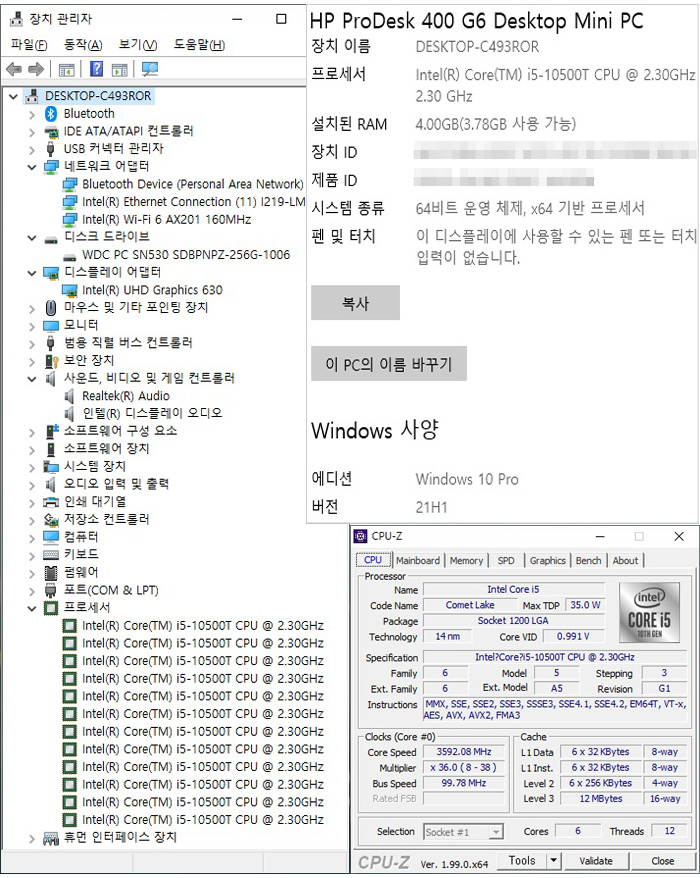
Task: Switch to the Graphics tab in CPU-Z
Action: click(548, 561)
